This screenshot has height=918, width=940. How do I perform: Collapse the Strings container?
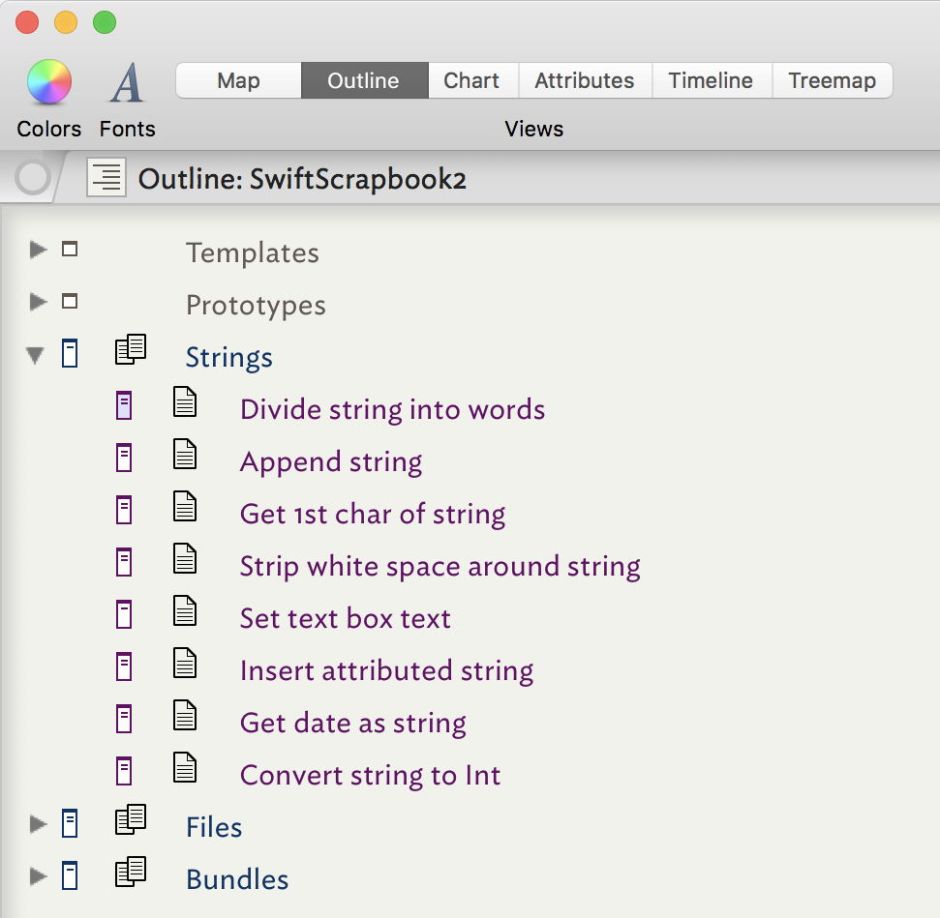coord(36,354)
